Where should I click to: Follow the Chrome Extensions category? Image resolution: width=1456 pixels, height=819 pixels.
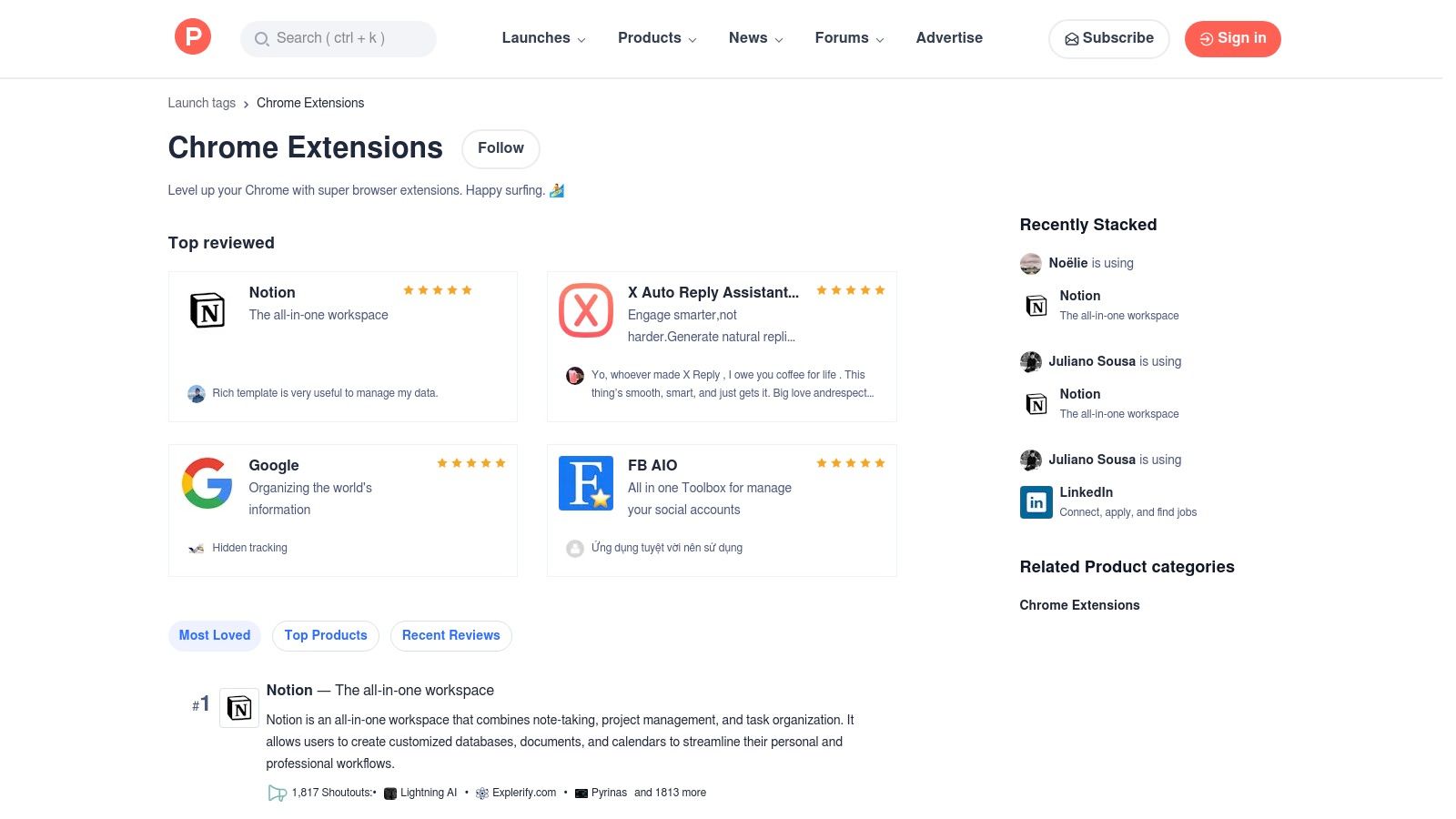point(500,148)
